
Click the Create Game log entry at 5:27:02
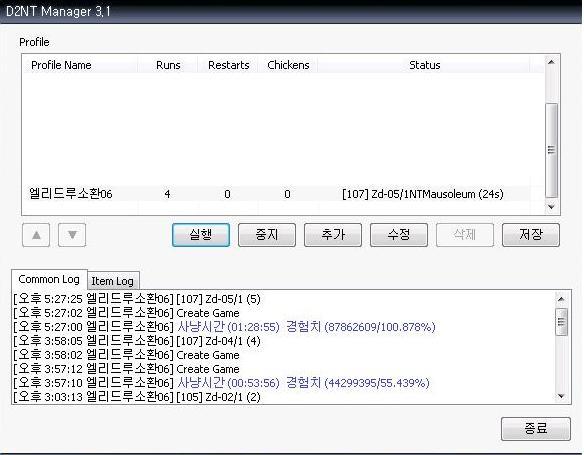pyautogui.click(x=126, y=313)
